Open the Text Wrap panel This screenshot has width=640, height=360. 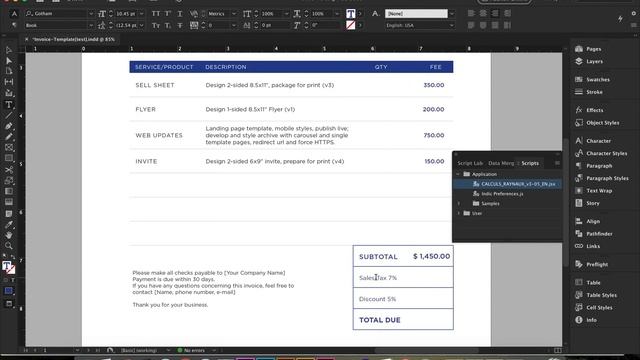[x=593, y=191]
